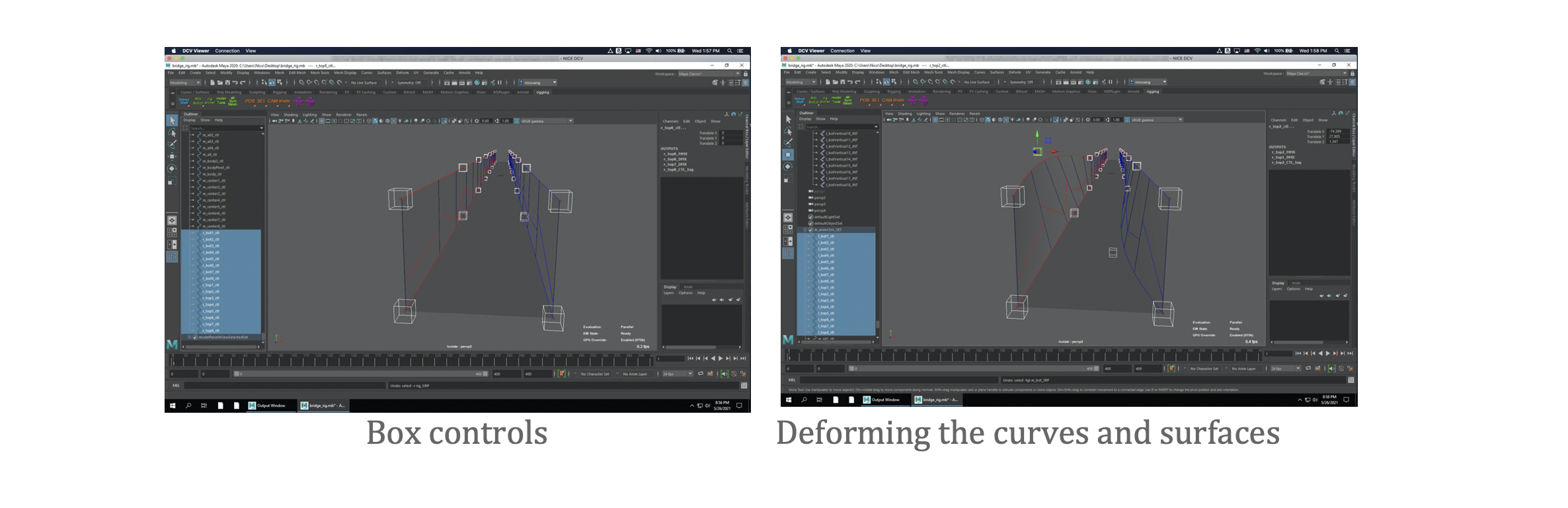1568x508 pixels.
Task: Open the Modeling menu-set dropdown in left screenshot
Action: point(184,83)
